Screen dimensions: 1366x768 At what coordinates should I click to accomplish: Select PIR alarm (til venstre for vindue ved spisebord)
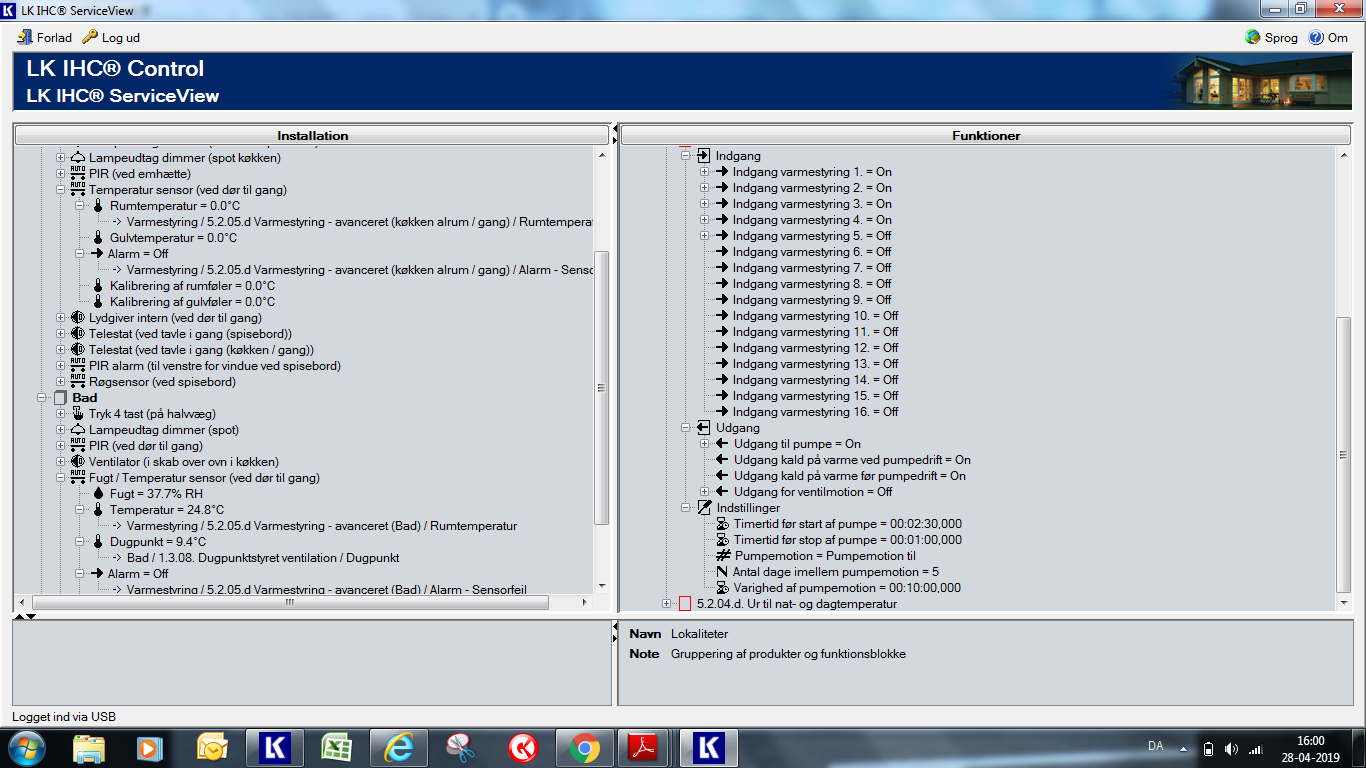pyautogui.click(x=214, y=366)
